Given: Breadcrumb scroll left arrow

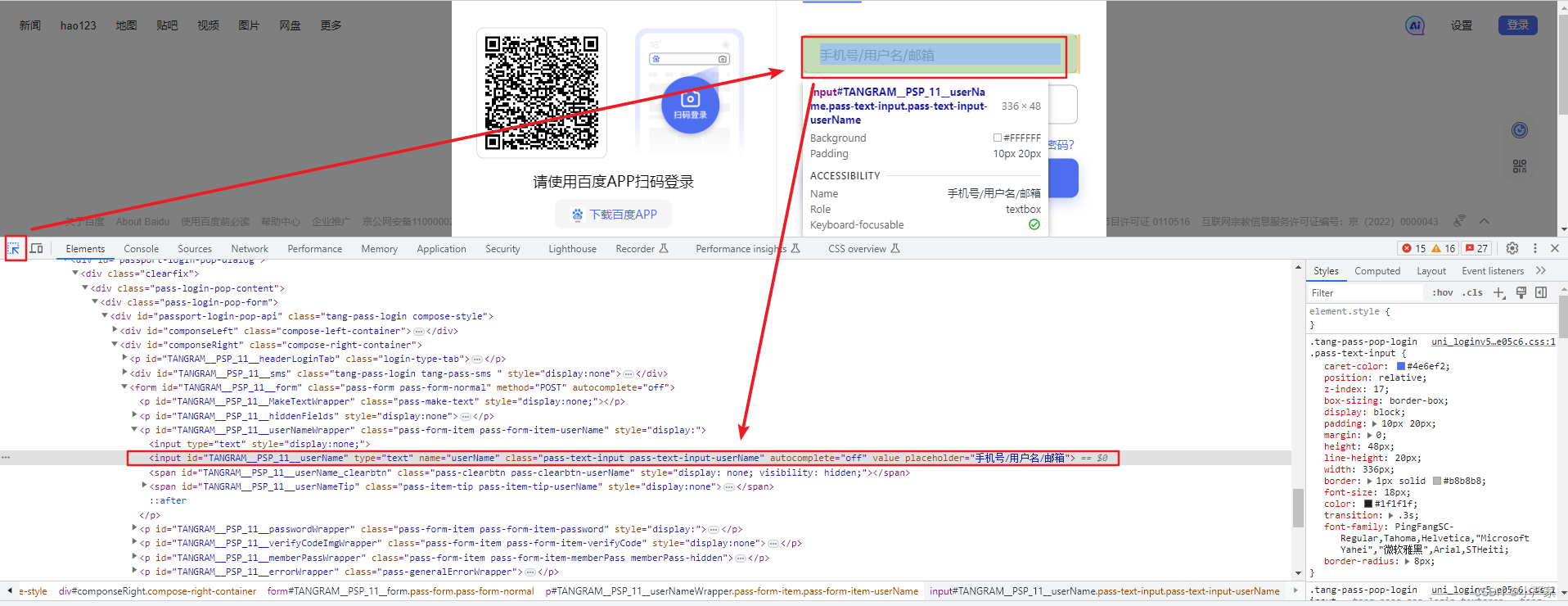Looking at the screenshot, I should point(9,590).
